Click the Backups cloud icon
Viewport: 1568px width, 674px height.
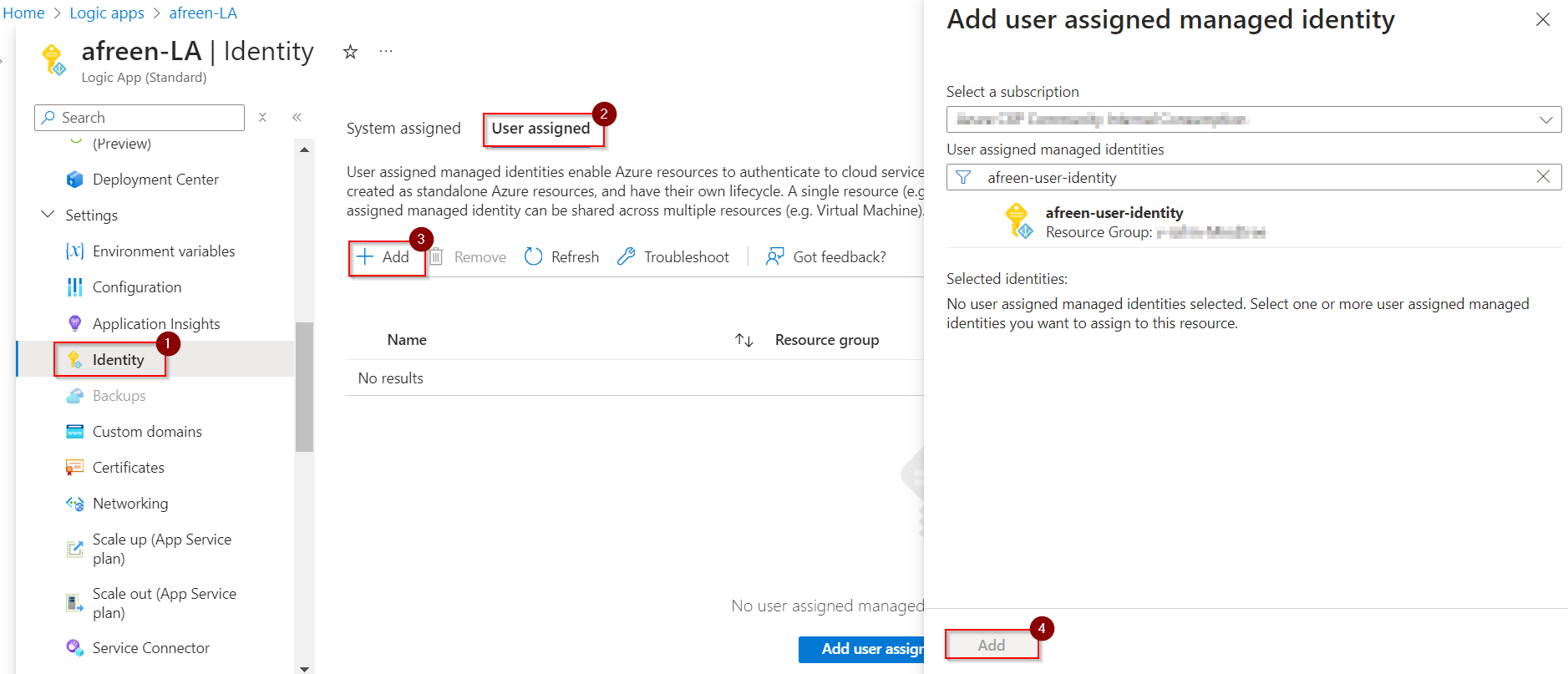(75, 396)
